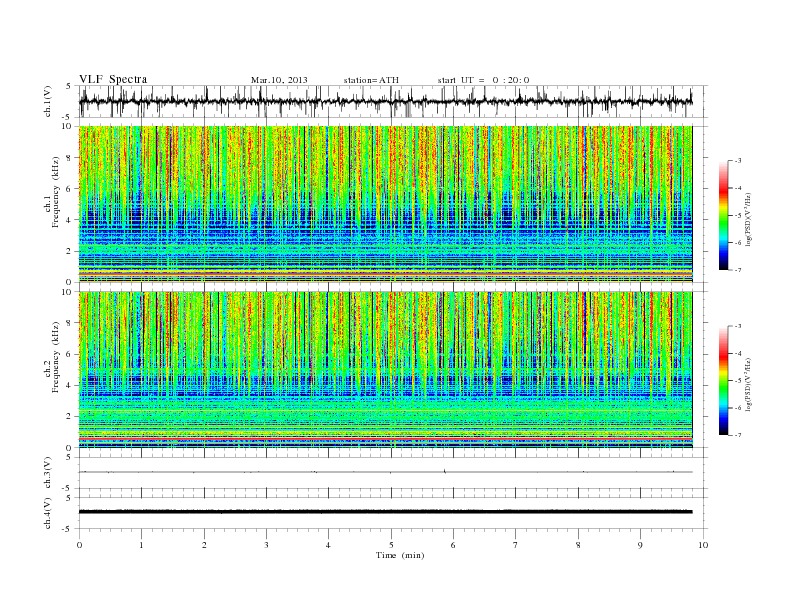Click time axis tick label "6"
The width and height of the screenshot is (792, 612).
454,545
